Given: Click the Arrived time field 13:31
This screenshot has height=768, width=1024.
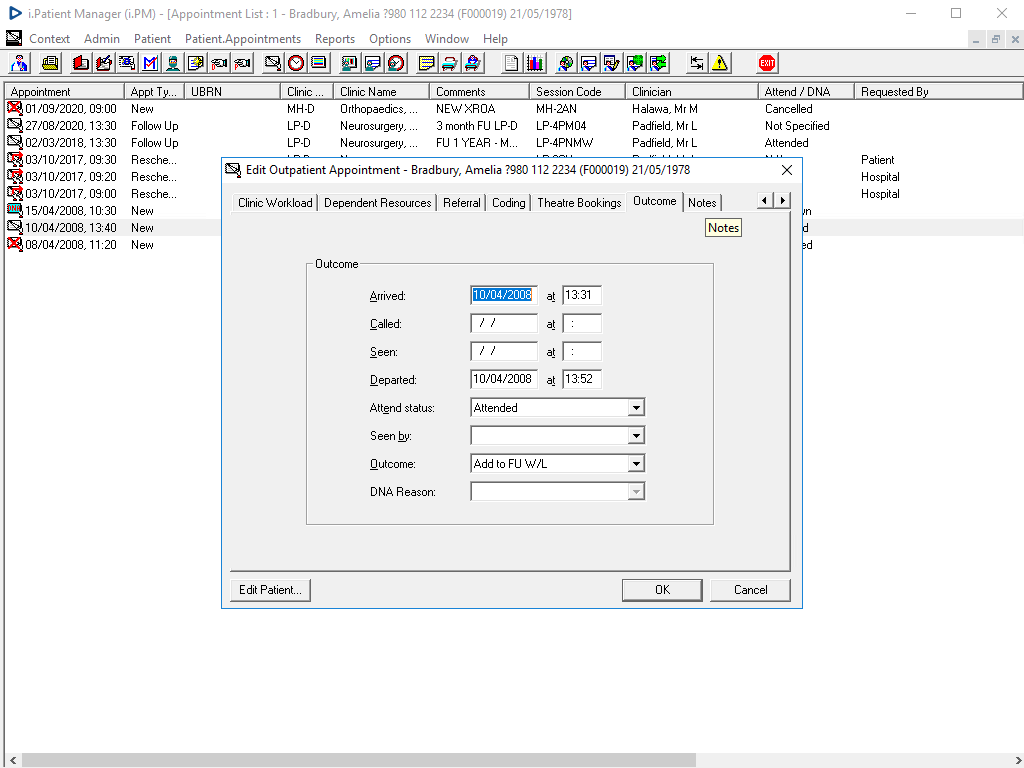Looking at the screenshot, I should click(581, 295).
